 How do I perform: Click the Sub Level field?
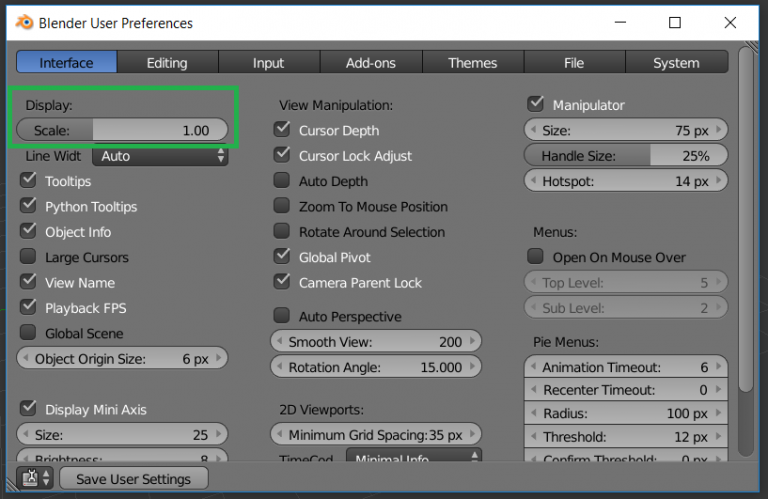point(626,308)
